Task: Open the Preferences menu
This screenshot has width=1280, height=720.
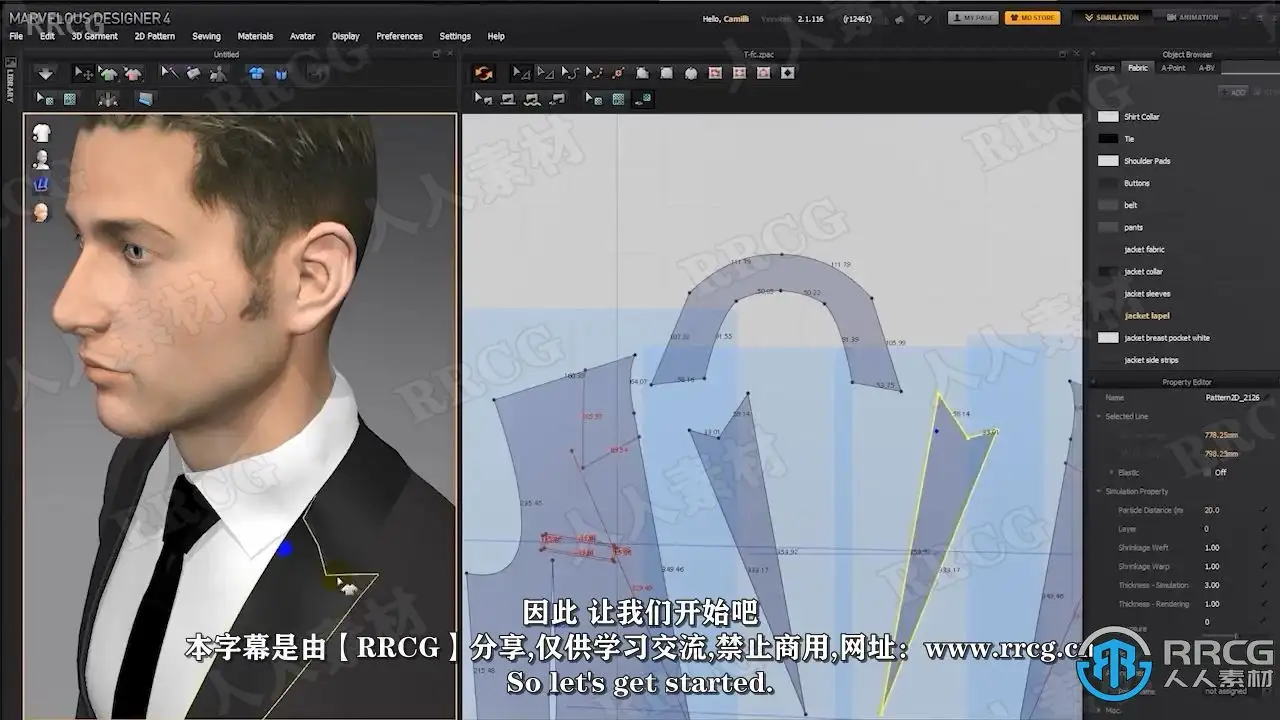Action: pyautogui.click(x=399, y=36)
